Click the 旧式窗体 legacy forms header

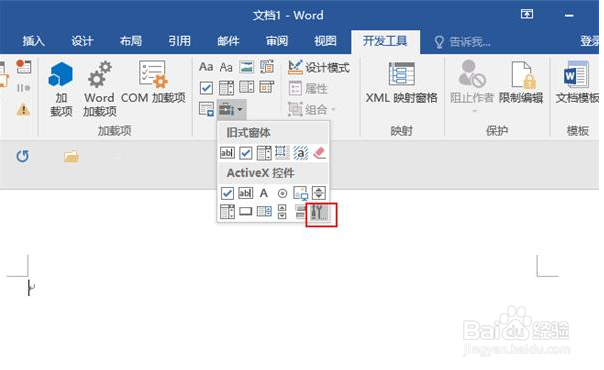(x=248, y=133)
